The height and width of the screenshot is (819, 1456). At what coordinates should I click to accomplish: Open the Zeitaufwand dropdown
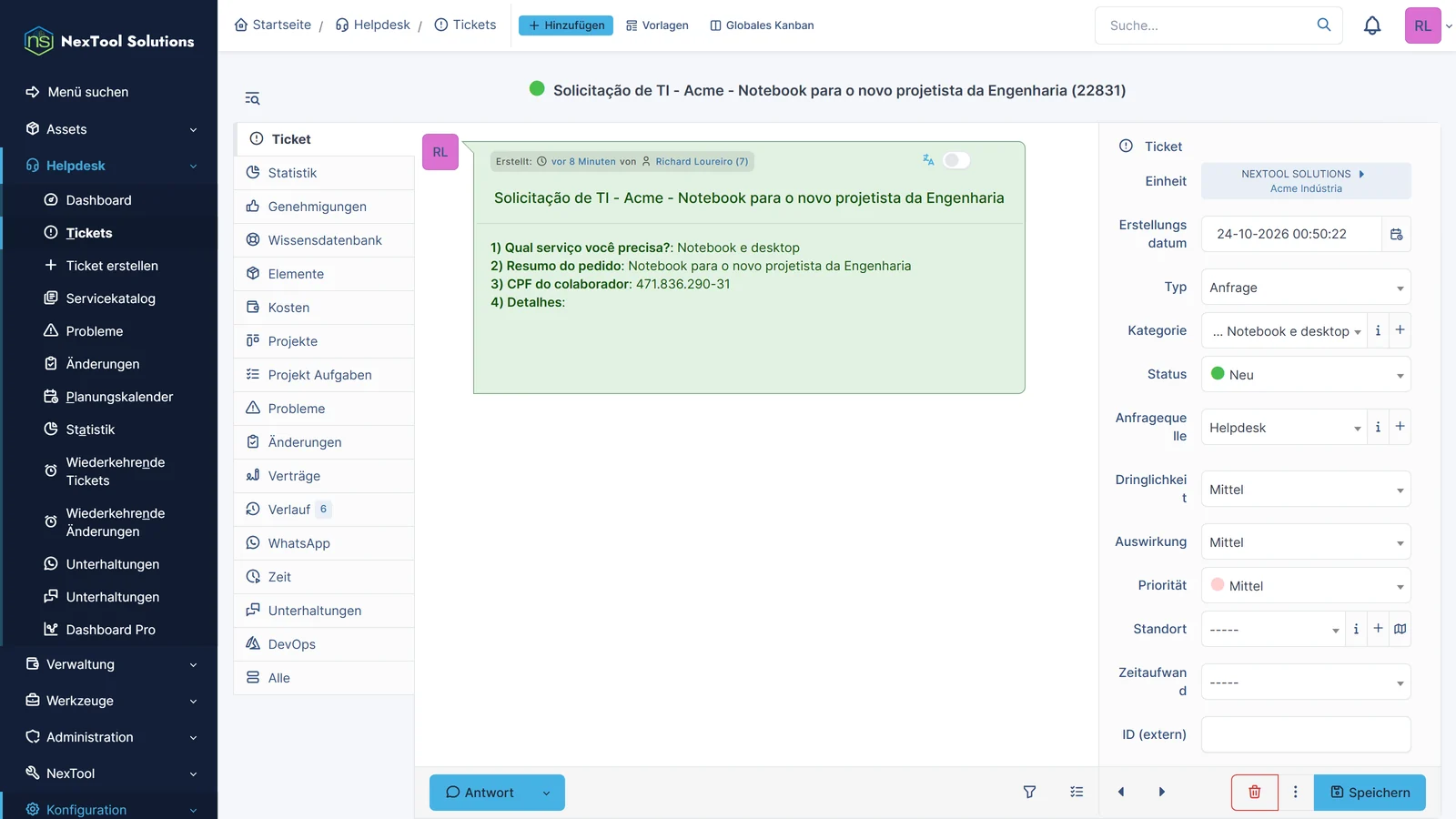point(1306,682)
